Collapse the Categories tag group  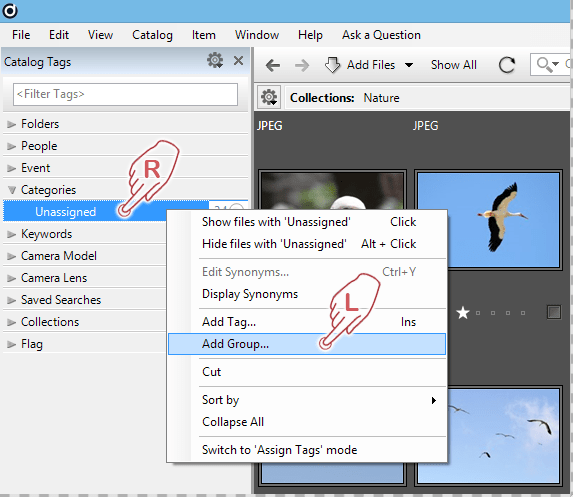(12, 190)
